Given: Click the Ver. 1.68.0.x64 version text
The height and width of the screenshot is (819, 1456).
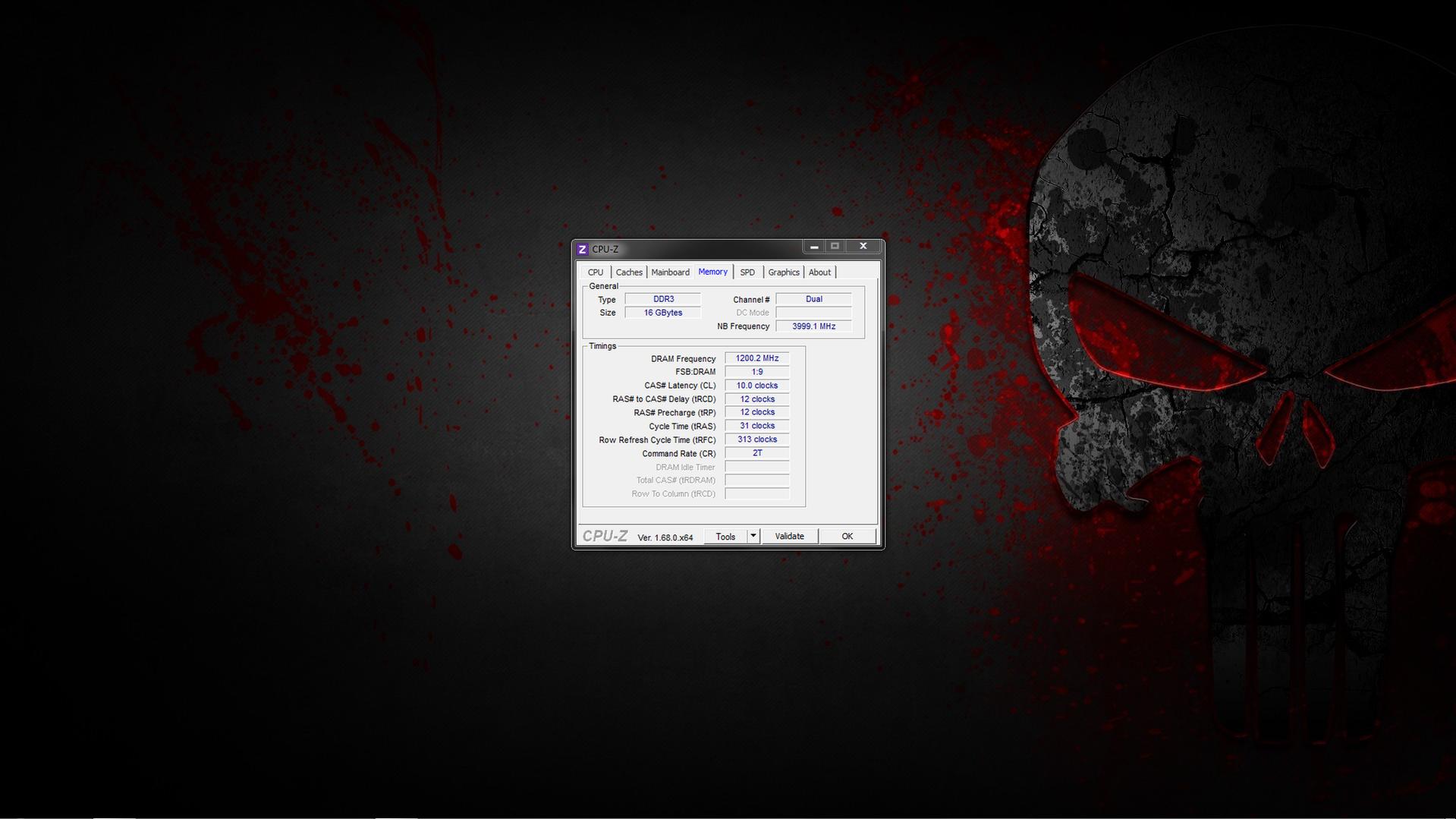Looking at the screenshot, I should [665, 537].
